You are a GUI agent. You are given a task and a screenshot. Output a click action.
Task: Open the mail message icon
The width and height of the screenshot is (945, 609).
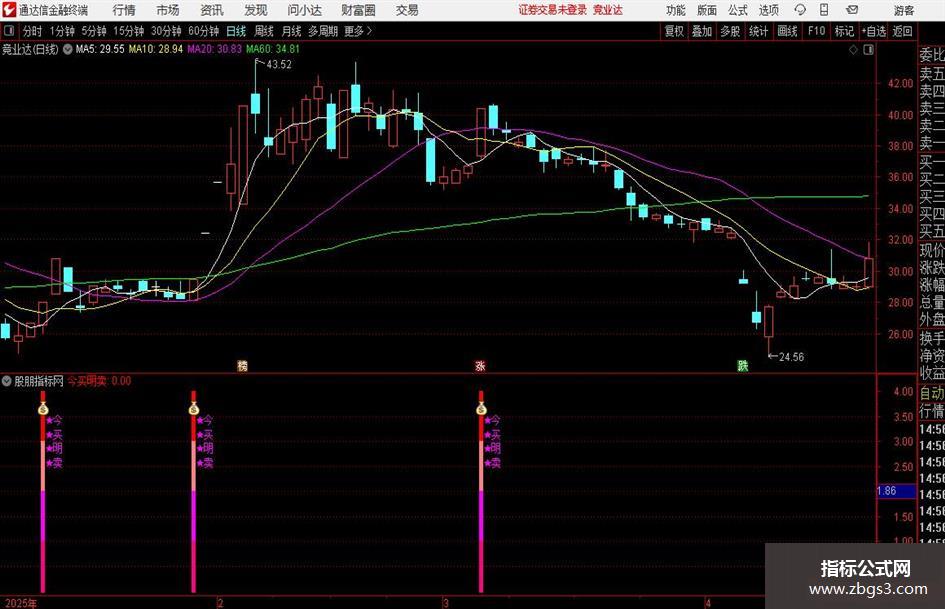click(x=852, y=10)
